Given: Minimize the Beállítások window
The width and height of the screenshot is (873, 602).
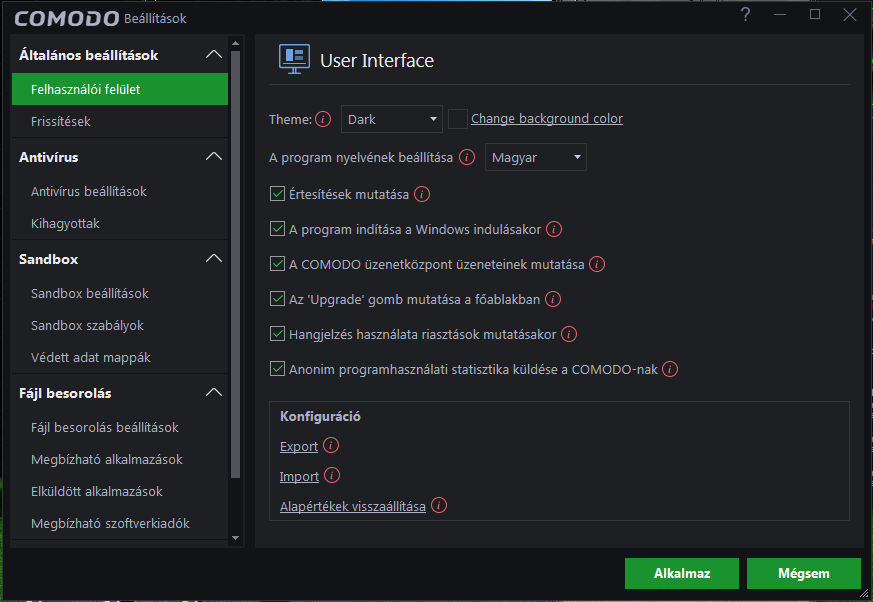Looking at the screenshot, I should click(x=780, y=14).
